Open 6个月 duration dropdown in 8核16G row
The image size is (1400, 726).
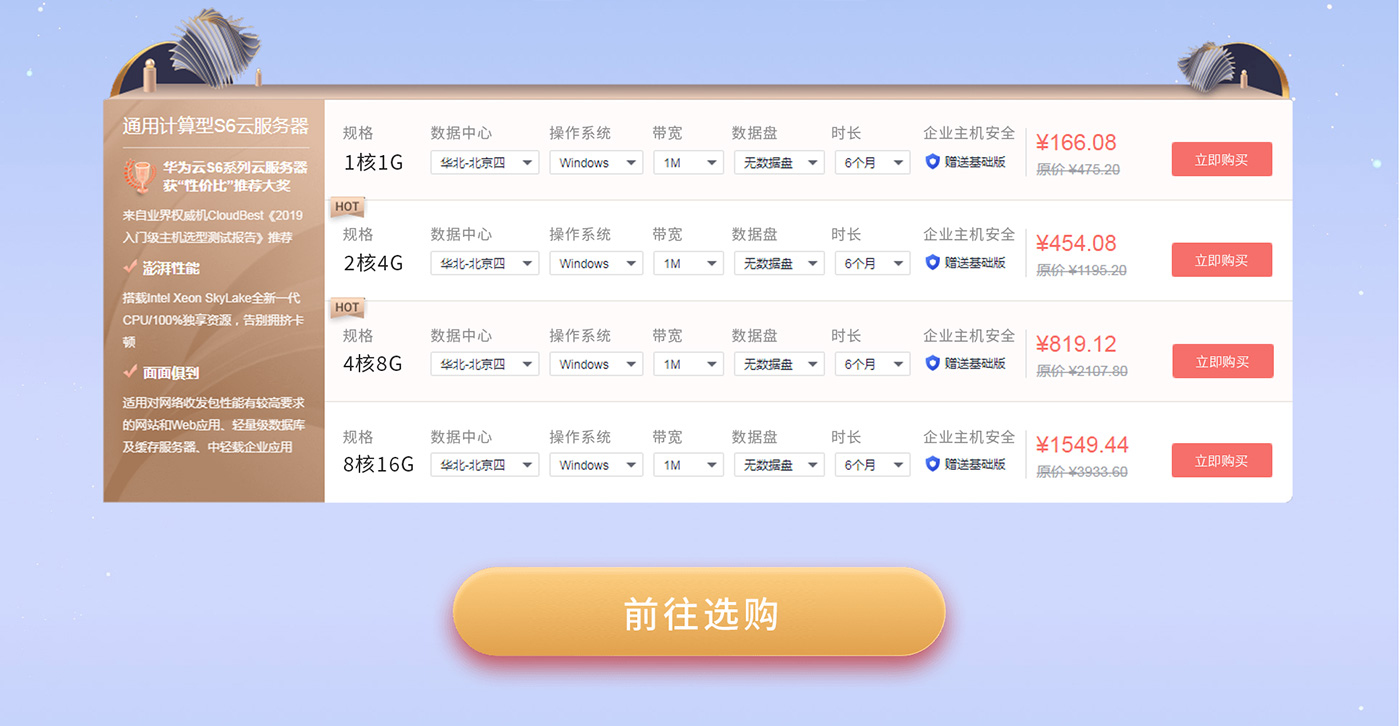click(x=872, y=465)
